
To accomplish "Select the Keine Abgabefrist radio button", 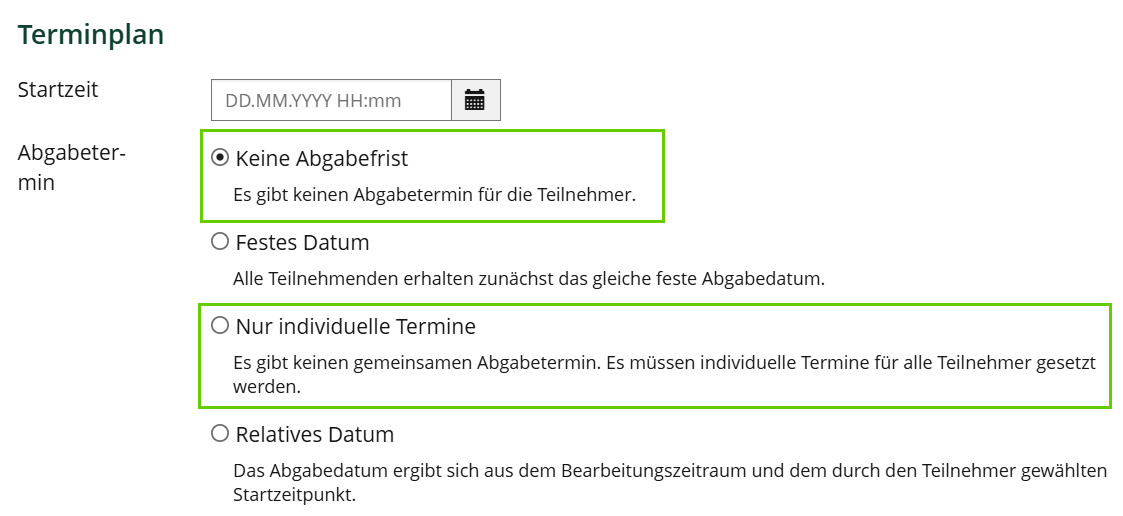I will point(220,158).
